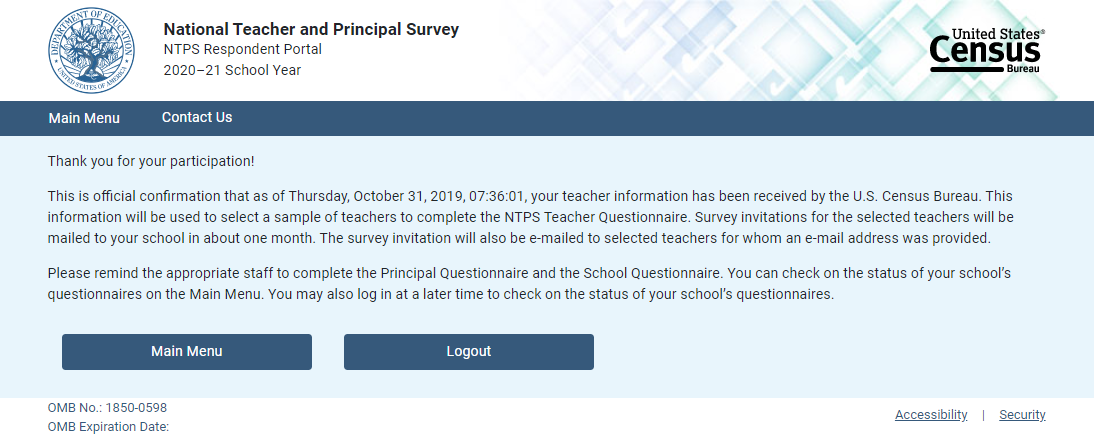Click the 2020–21 School Year text

[x=232, y=70]
